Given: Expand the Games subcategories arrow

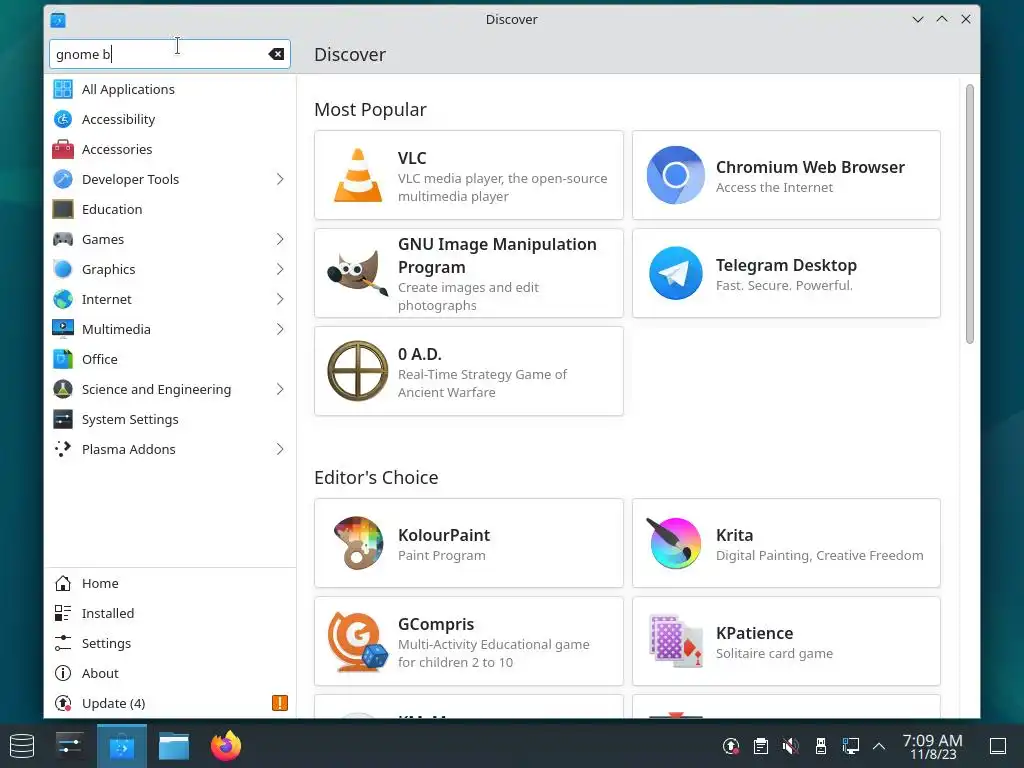Looking at the screenshot, I should (x=280, y=240).
